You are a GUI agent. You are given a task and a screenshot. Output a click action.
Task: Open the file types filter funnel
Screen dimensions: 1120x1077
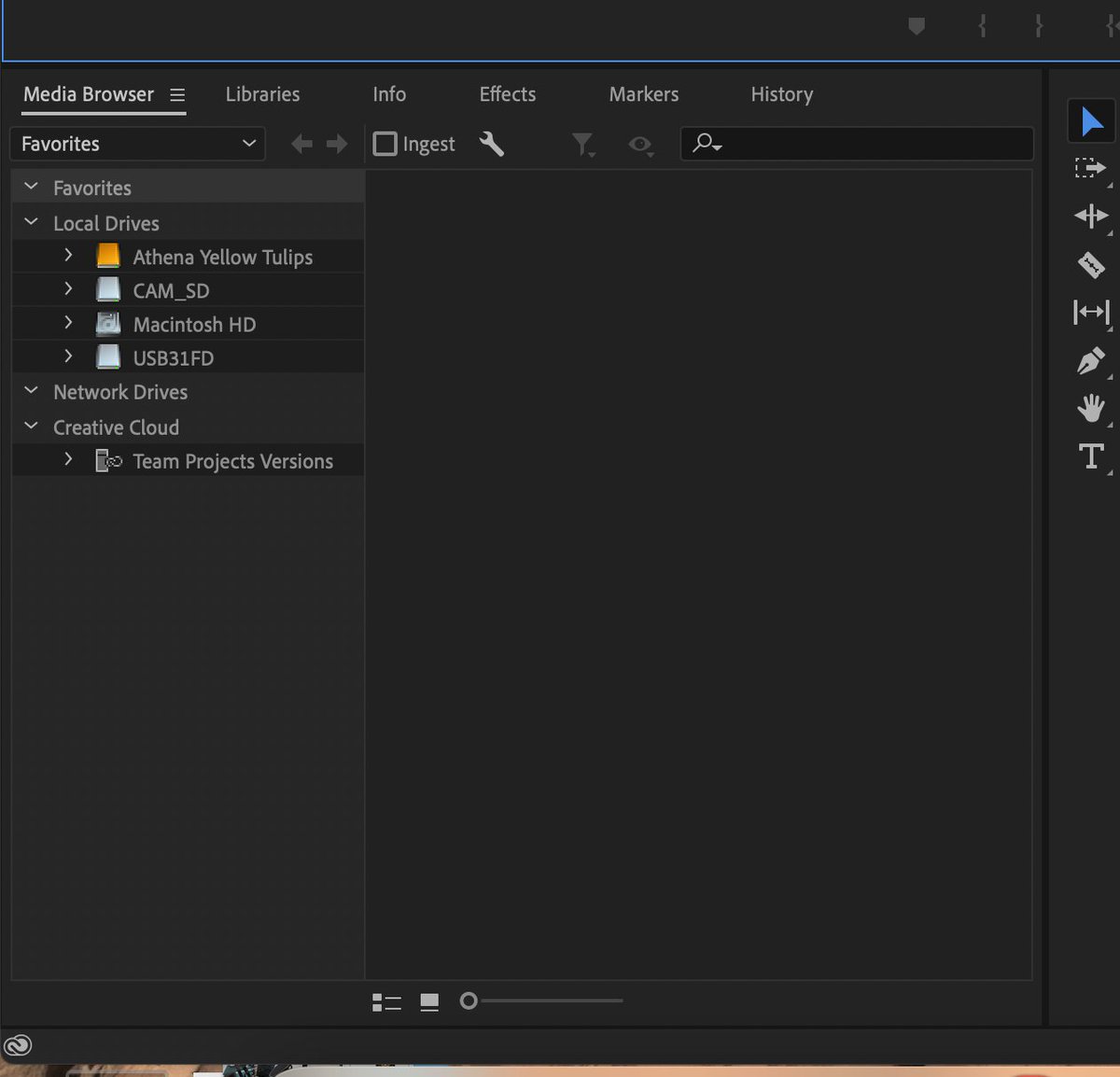click(x=582, y=144)
